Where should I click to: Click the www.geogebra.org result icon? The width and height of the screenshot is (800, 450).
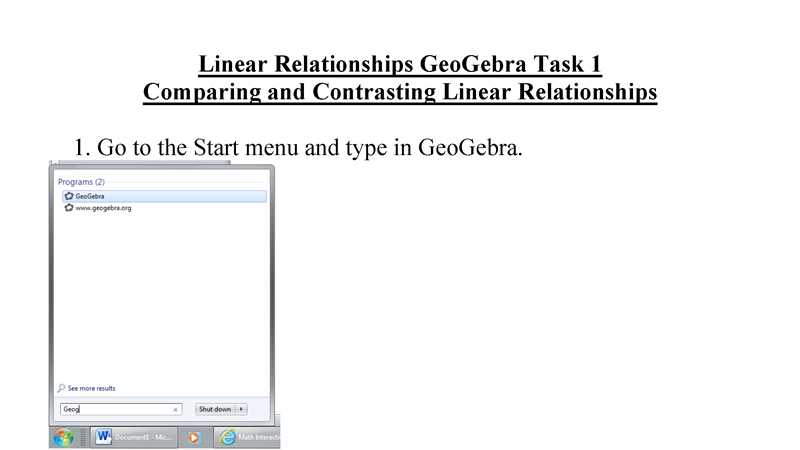point(69,208)
